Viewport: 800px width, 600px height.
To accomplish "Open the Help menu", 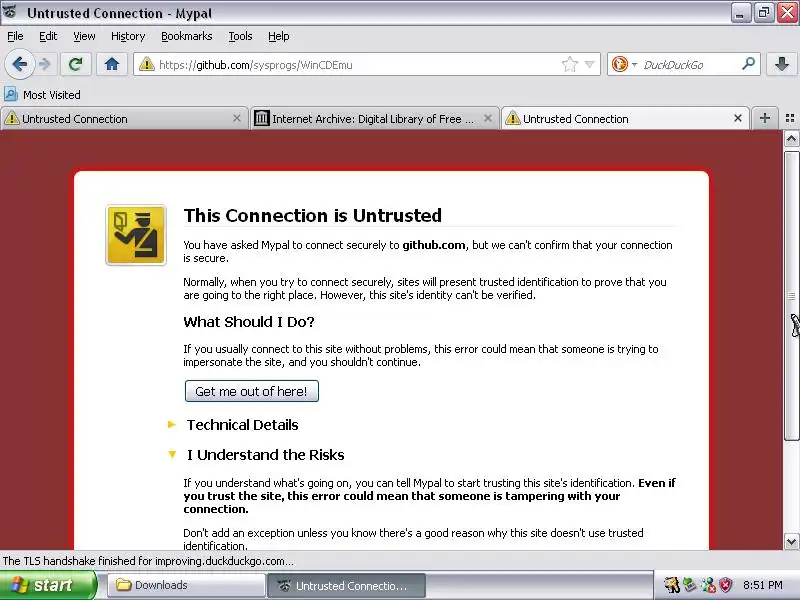I will [279, 36].
